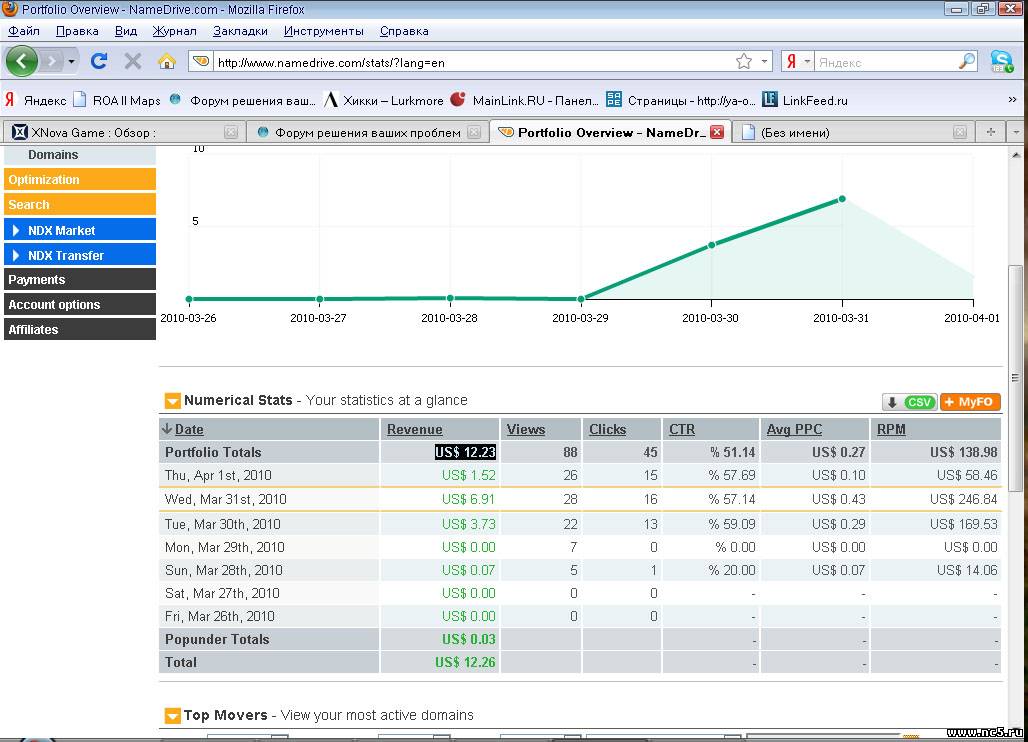Close the Portfolio Overview tab

(x=716, y=132)
